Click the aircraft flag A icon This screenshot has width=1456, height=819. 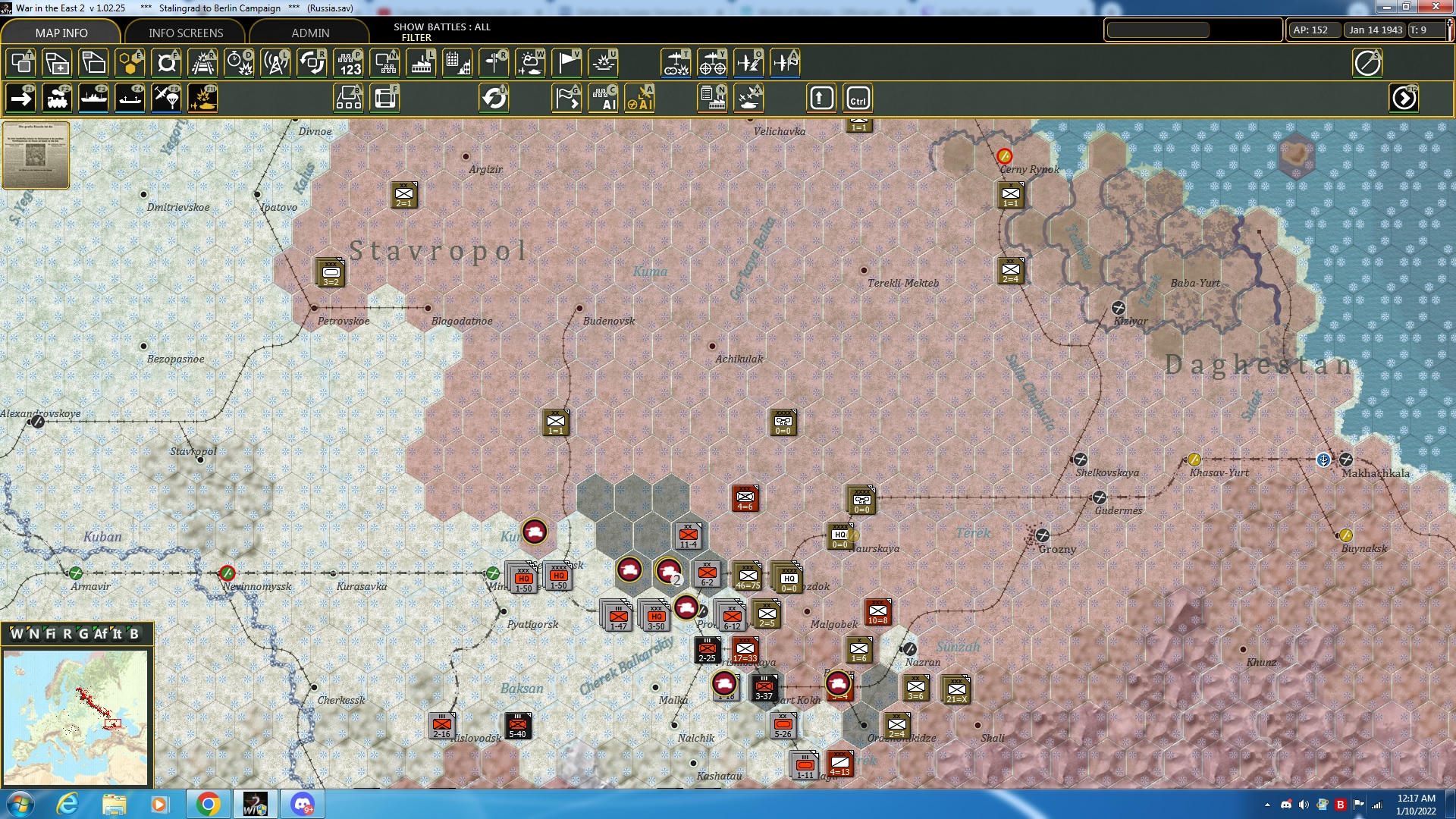pyautogui.click(x=785, y=63)
